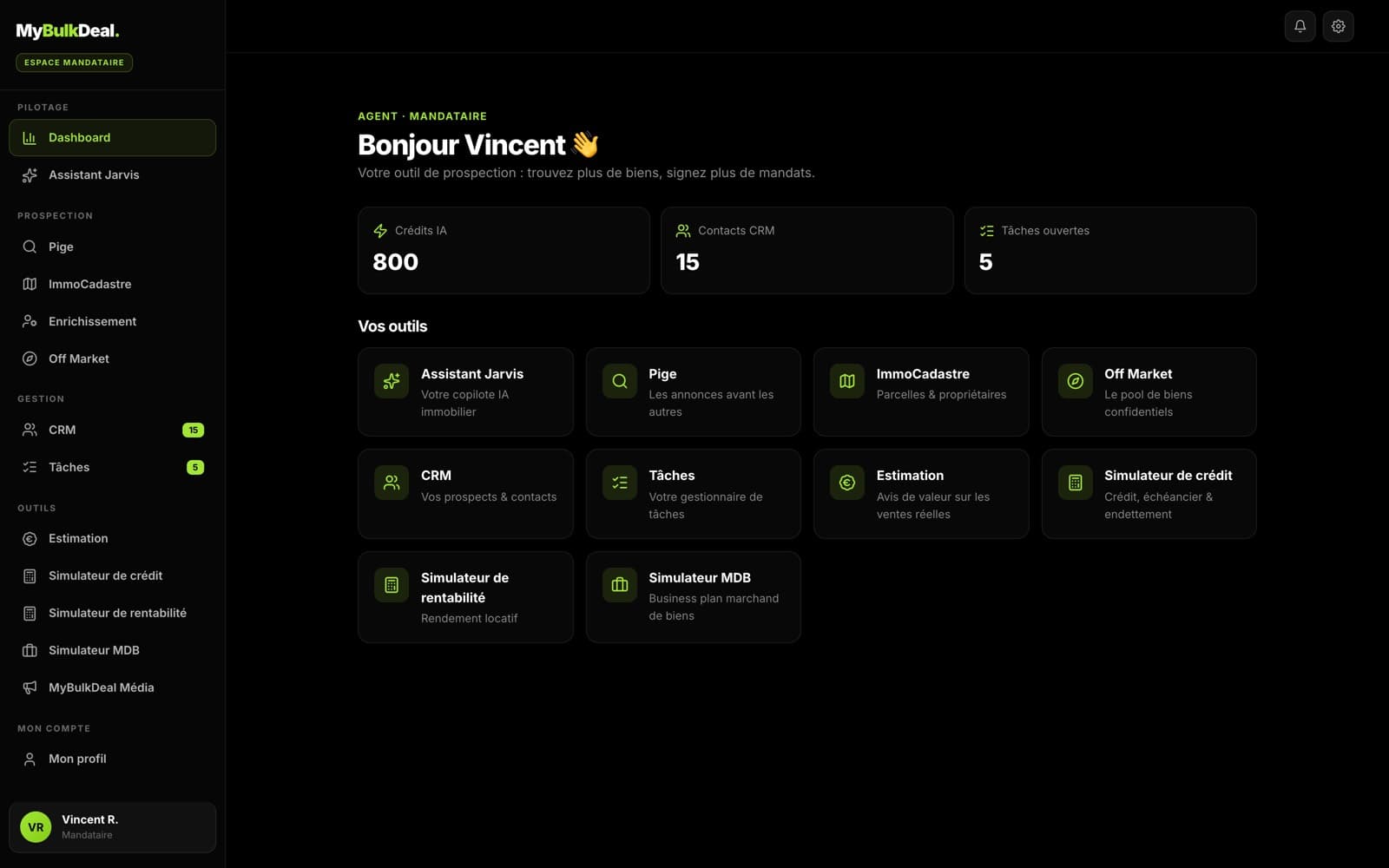Click Enrichissement person icon in sidebar
The height and width of the screenshot is (868, 1389).
click(x=30, y=321)
